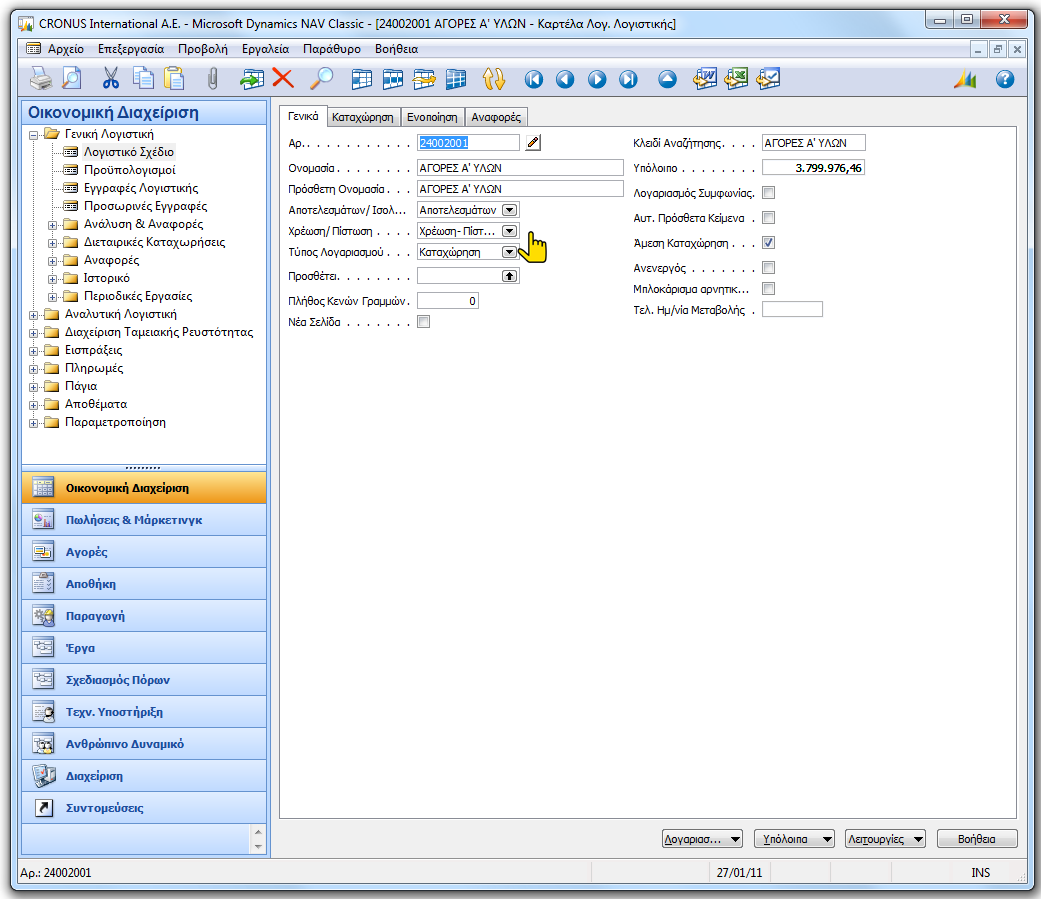Open the Αρχείο menu
The image size is (1041, 899).
coord(66,48)
